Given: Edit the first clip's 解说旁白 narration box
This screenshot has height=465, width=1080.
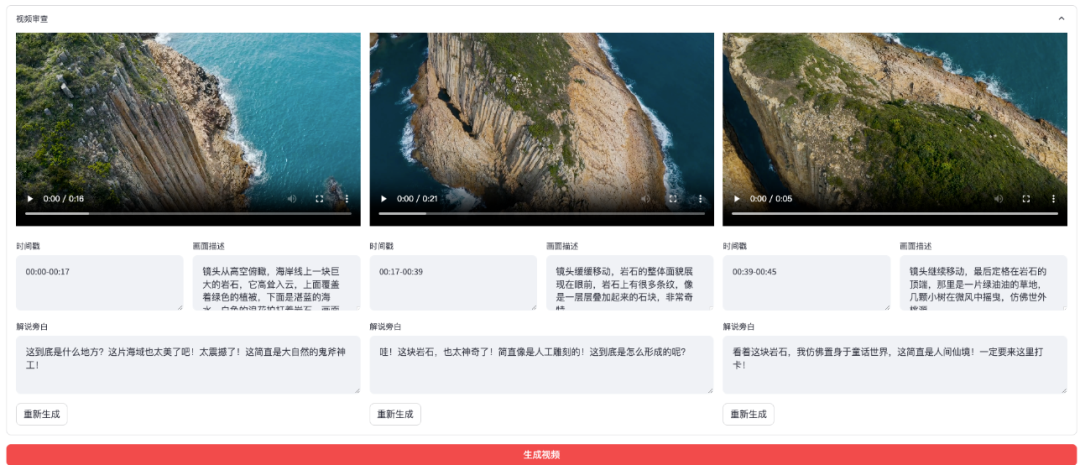Looking at the screenshot, I should (x=188, y=364).
